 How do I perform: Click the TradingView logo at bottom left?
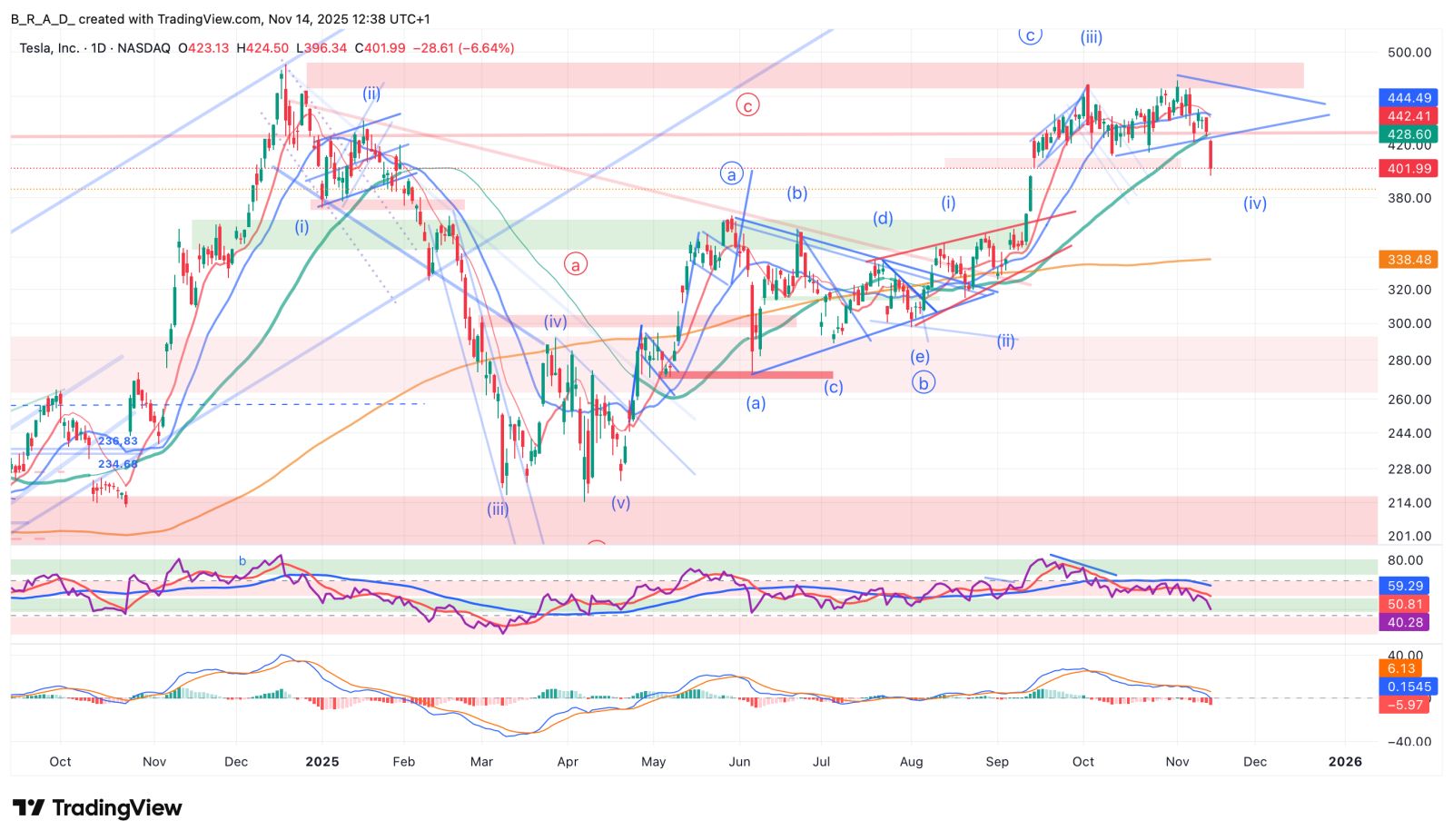click(97, 807)
